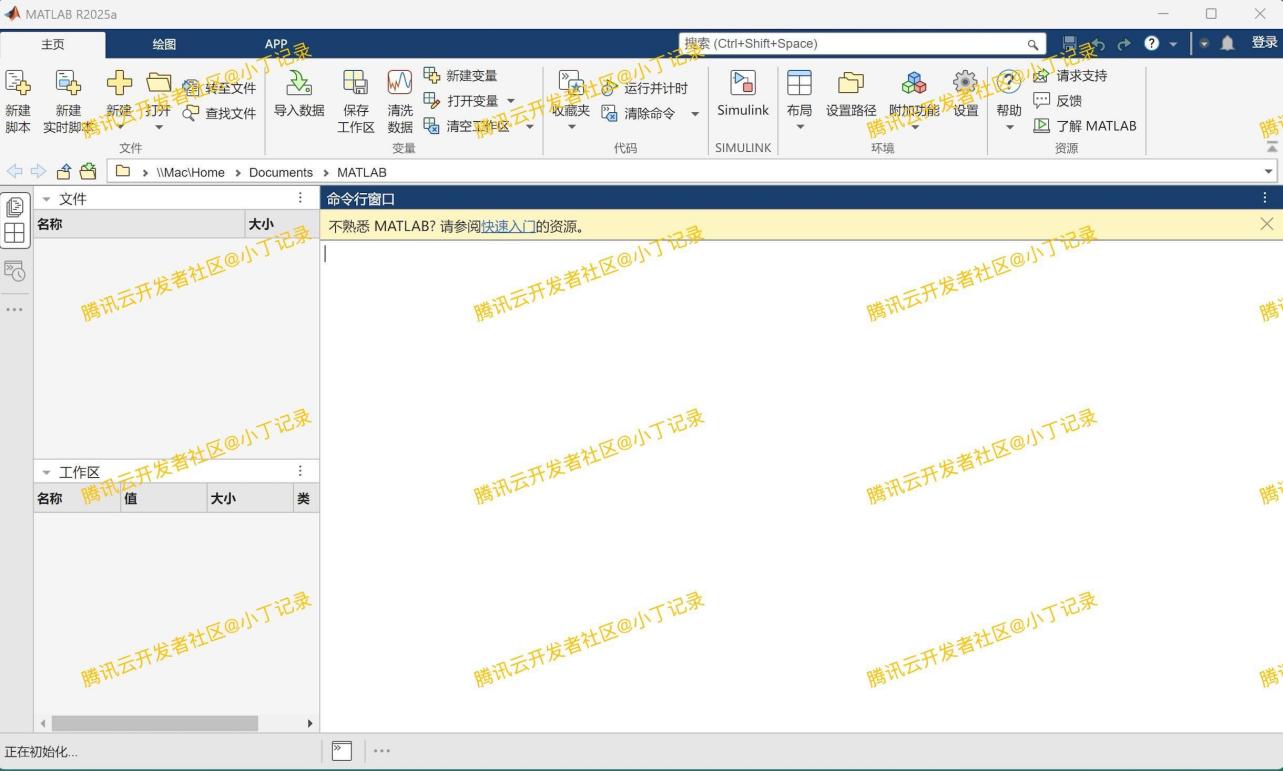Click the New Script (新建脚本) icon
The image size is (1283, 771).
pos(18,83)
